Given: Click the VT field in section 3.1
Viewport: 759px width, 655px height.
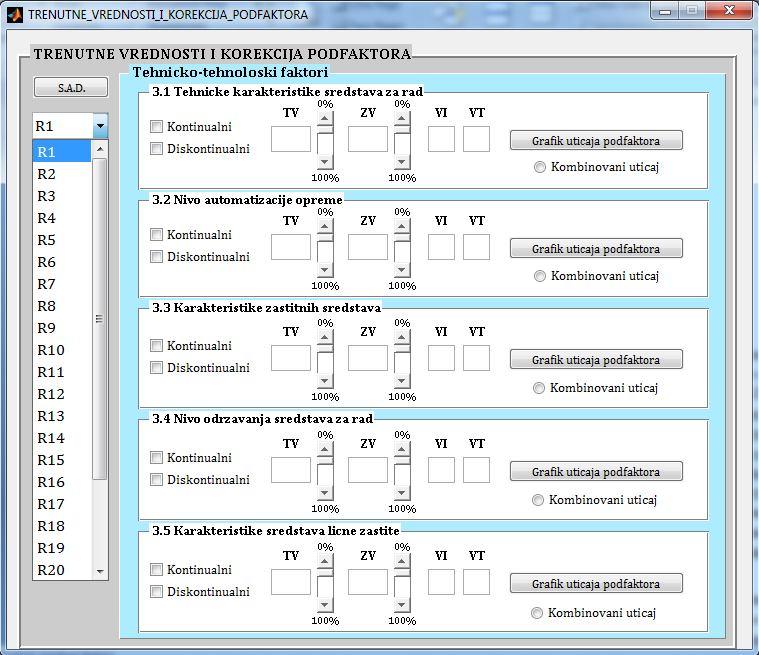Looking at the screenshot, I should 476,139.
